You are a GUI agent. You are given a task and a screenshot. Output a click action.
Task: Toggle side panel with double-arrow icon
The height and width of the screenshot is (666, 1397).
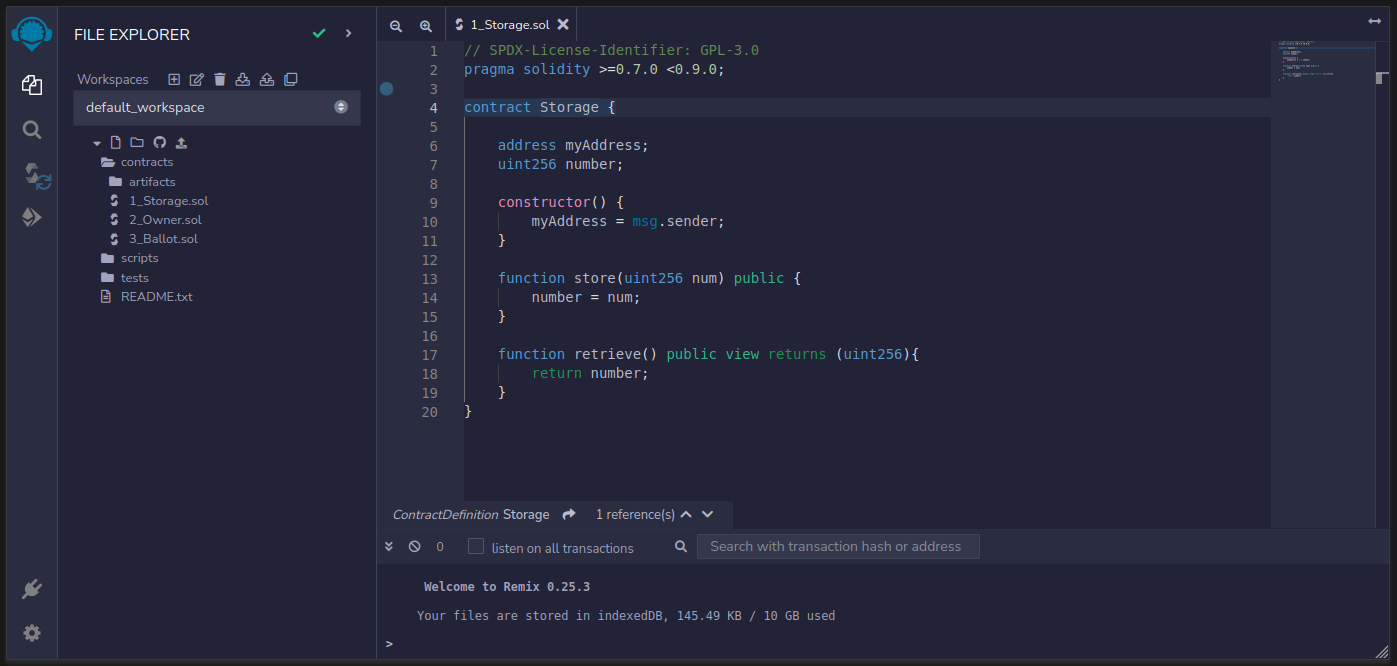tap(1374, 21)
